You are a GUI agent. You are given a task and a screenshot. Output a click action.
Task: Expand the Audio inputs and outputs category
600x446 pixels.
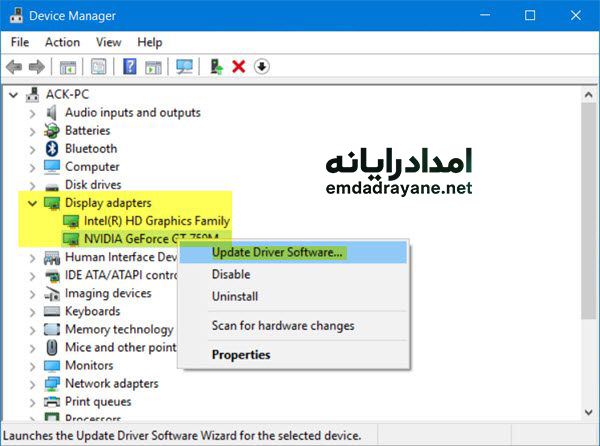pos(31,113)
